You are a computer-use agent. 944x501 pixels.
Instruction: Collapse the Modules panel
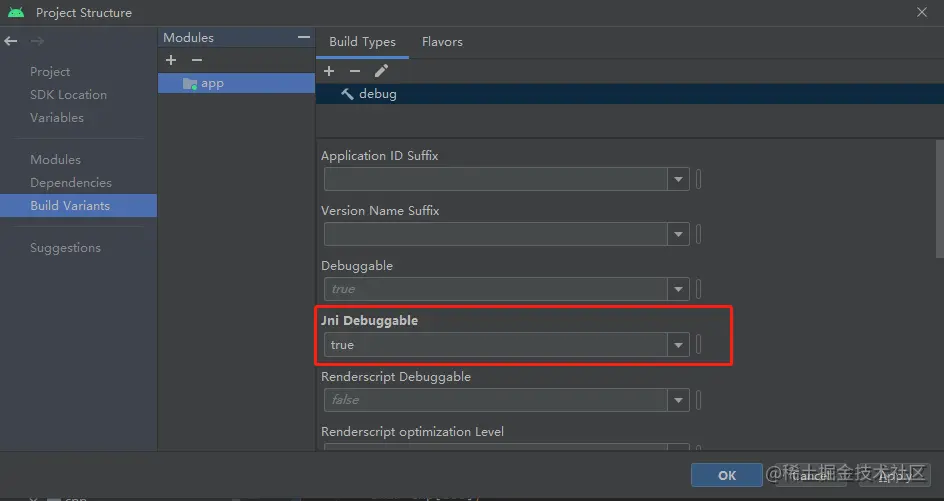pos(304,37)
